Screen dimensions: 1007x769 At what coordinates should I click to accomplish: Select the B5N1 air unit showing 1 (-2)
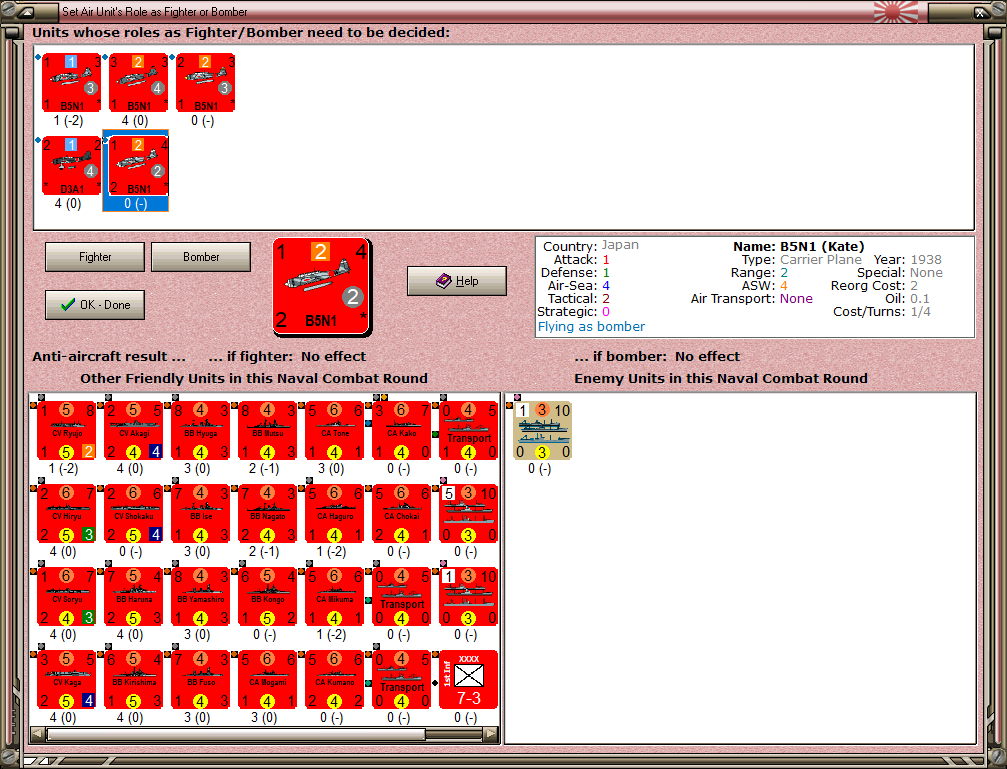[x=71, y=82]
